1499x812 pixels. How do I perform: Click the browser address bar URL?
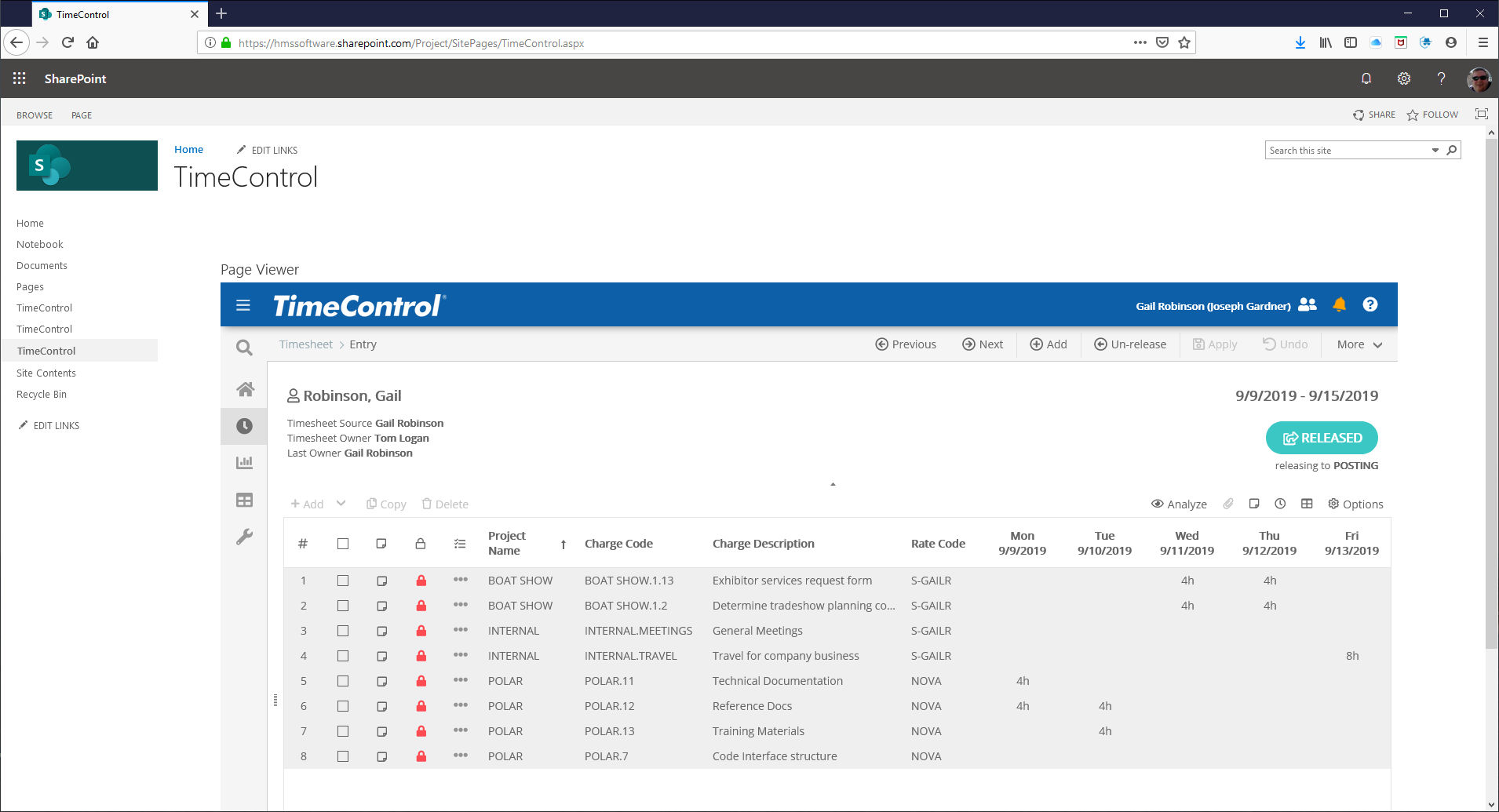pyautogui.click(x=411, y=43)
